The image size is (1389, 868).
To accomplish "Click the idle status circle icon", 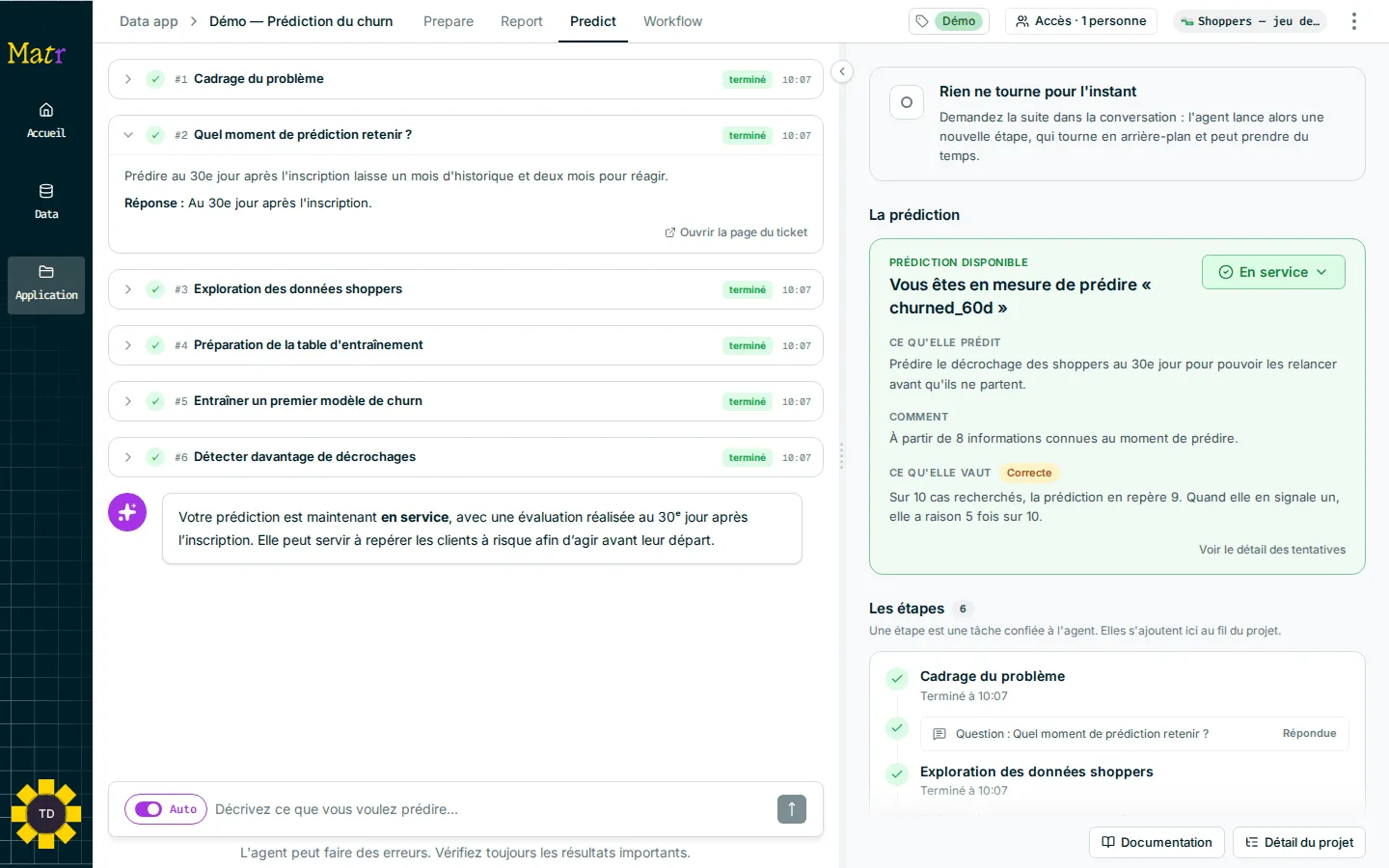I will tap(907, 102).
